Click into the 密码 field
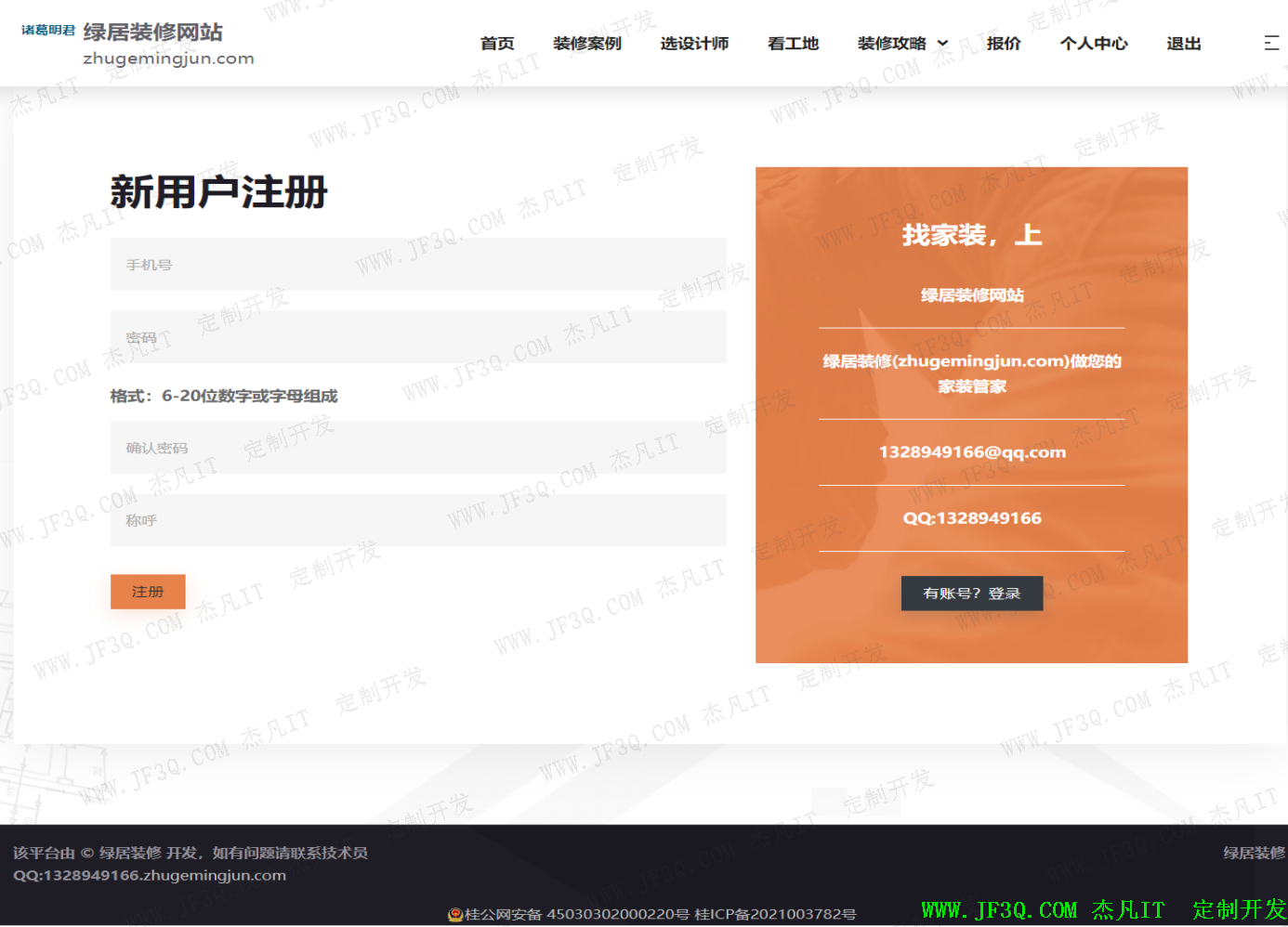 click(x=418, y=337)
